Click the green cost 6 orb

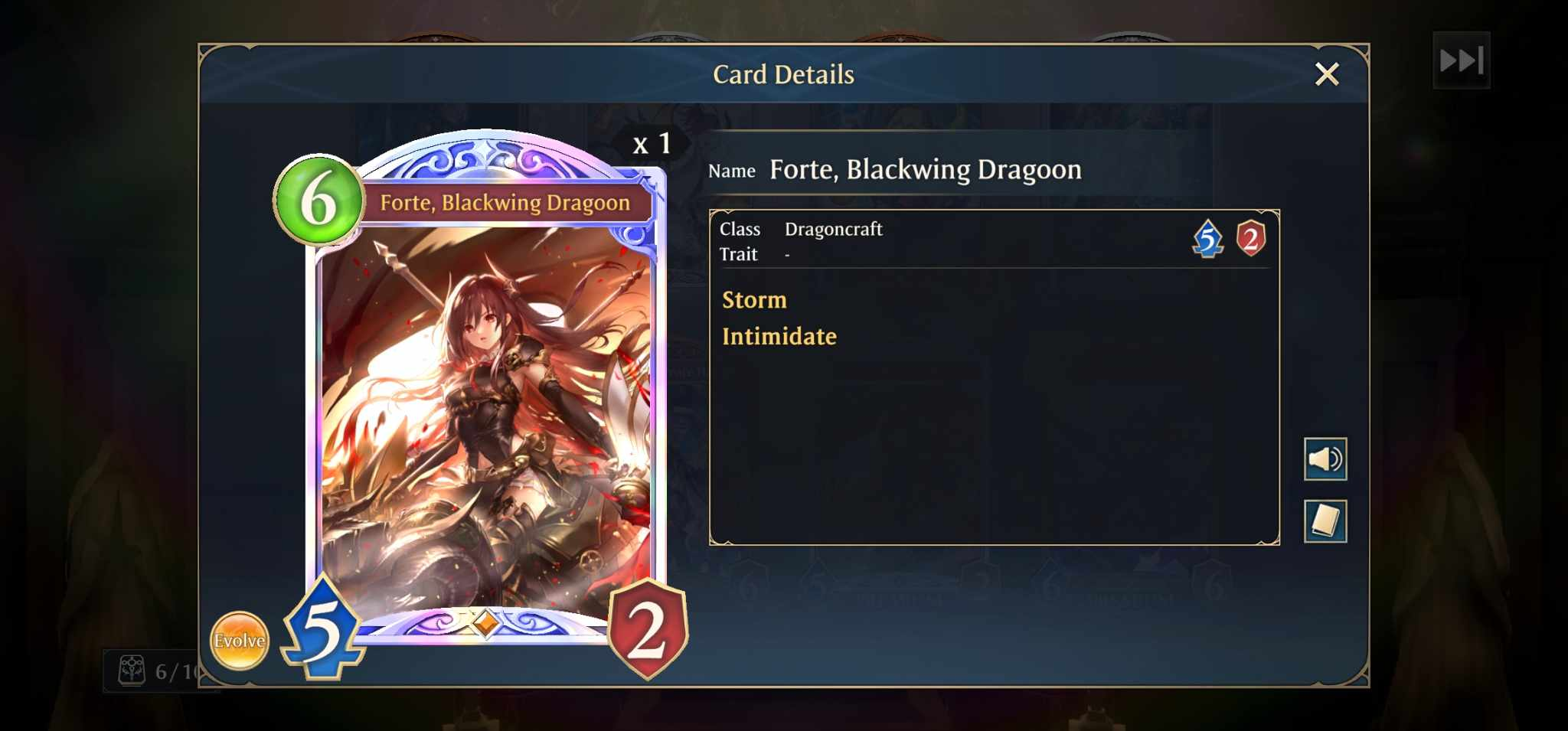click(318, 200)
